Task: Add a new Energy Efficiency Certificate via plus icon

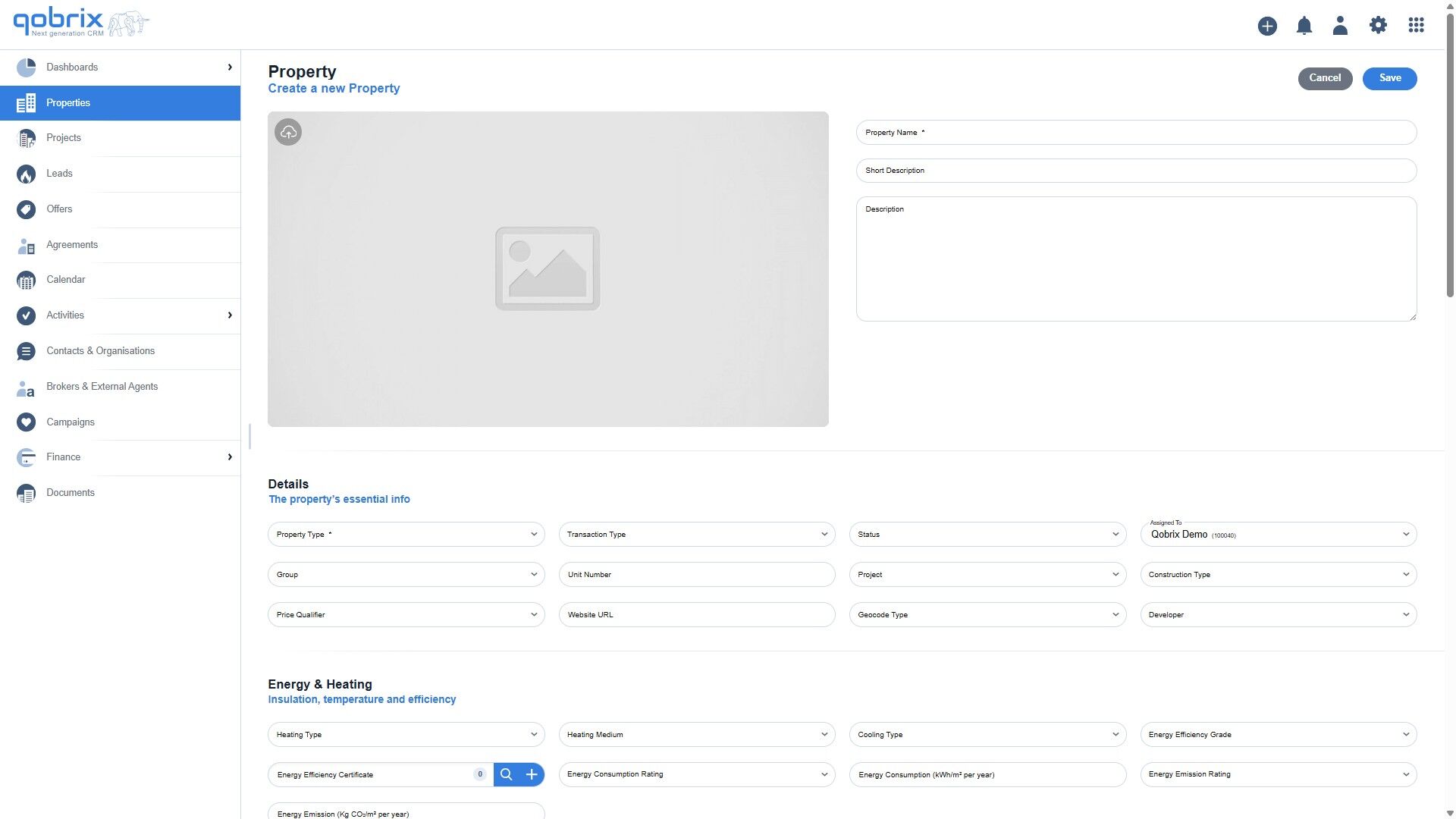Action: coord(532,774)
